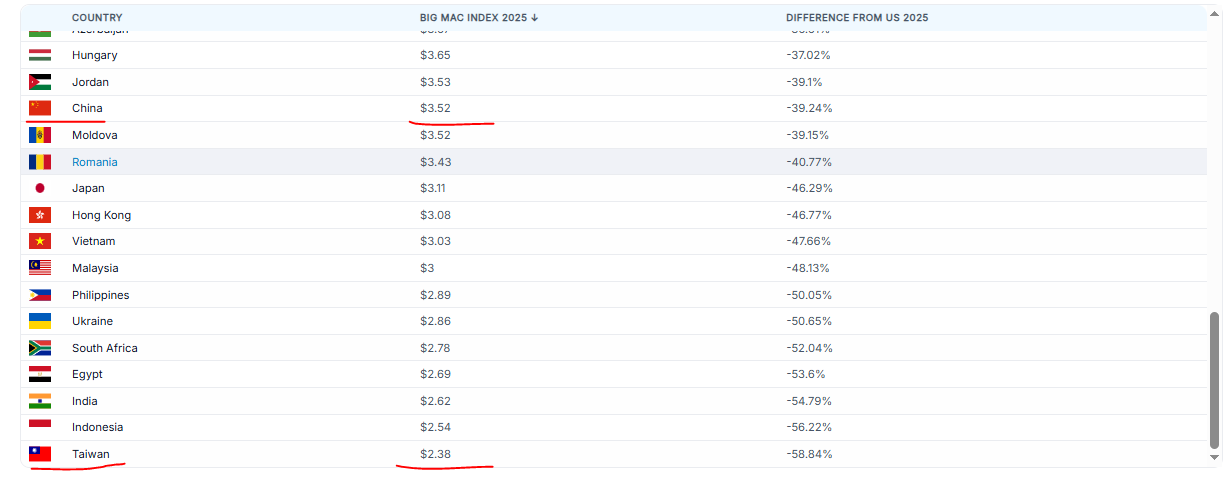Select the Philippines country name

click(100, 295)
